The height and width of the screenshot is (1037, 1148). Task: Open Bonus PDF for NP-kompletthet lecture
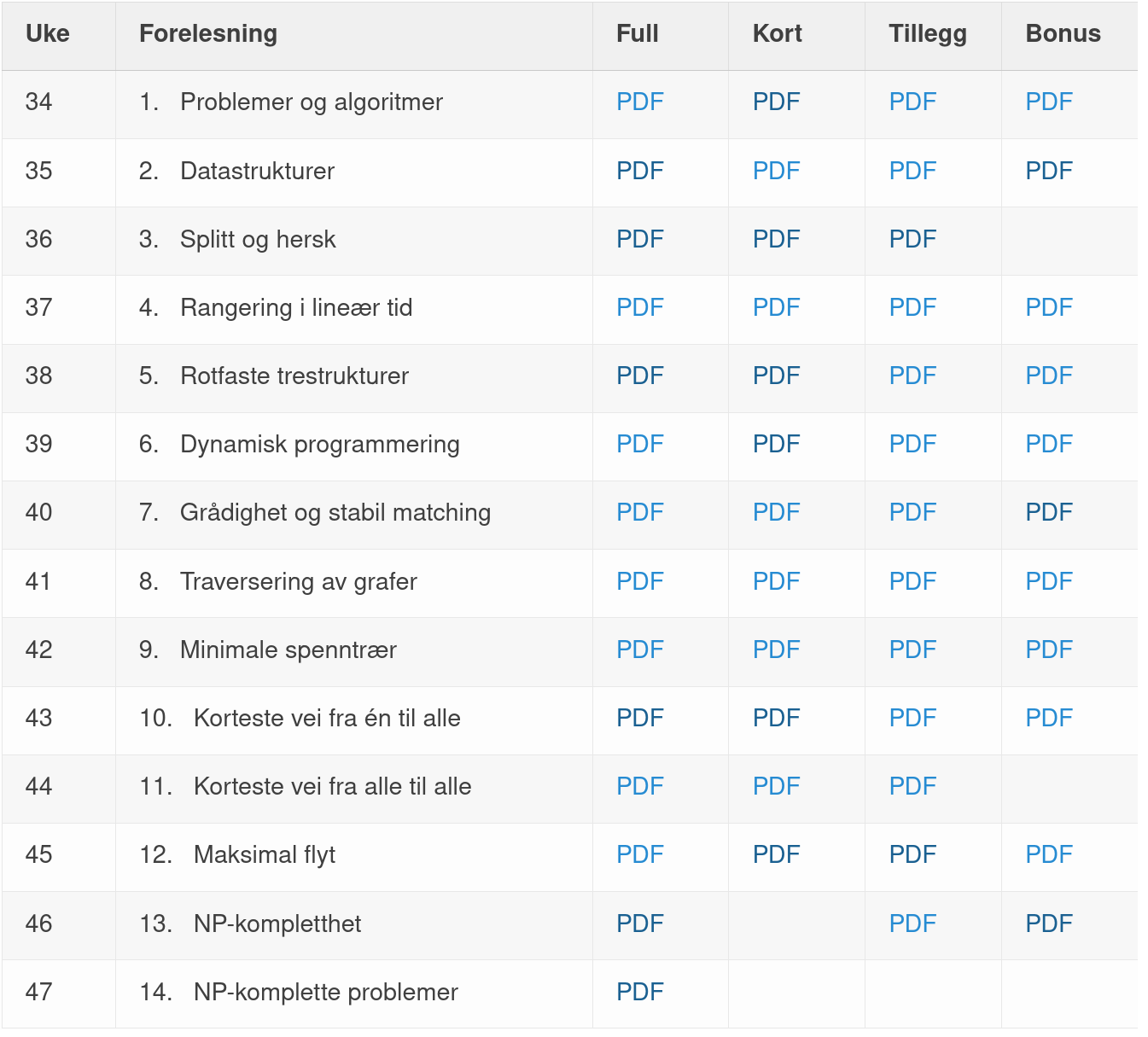coord(1048,923)
